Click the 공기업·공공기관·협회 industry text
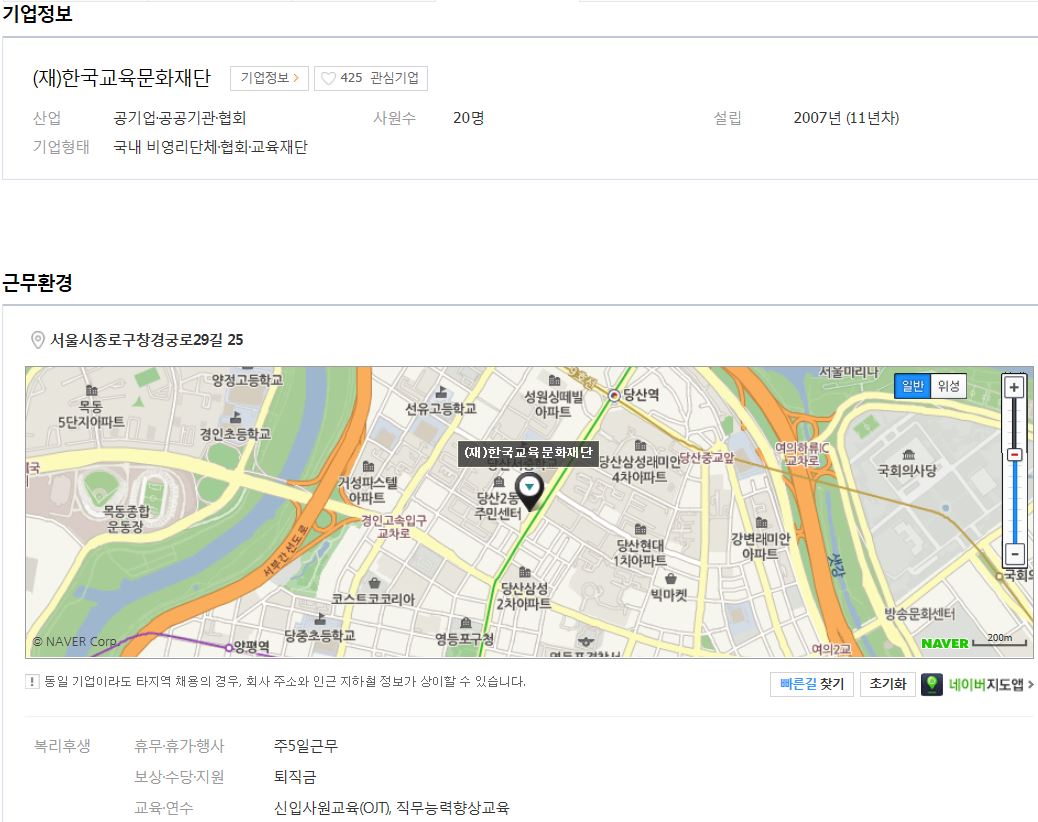 [x=180, y=118]
